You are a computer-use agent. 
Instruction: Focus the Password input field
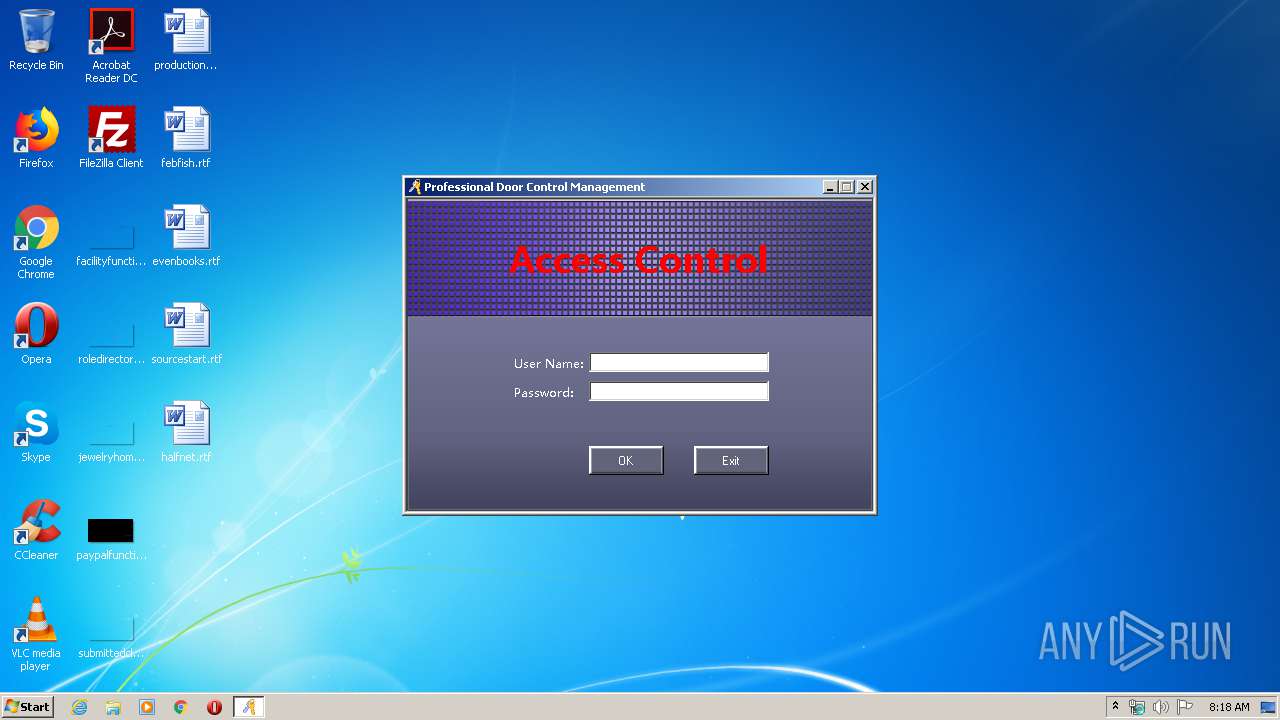[x=679, y=392]
